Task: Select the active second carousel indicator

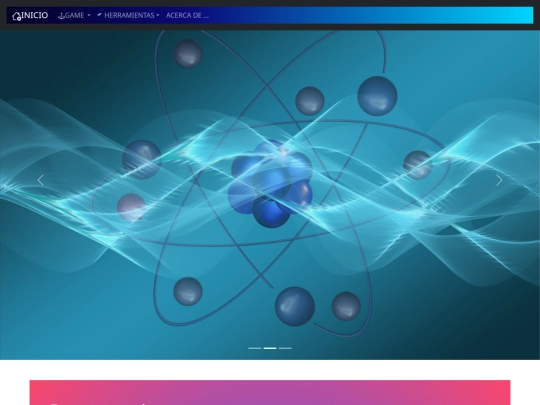Action: [270, 348]
